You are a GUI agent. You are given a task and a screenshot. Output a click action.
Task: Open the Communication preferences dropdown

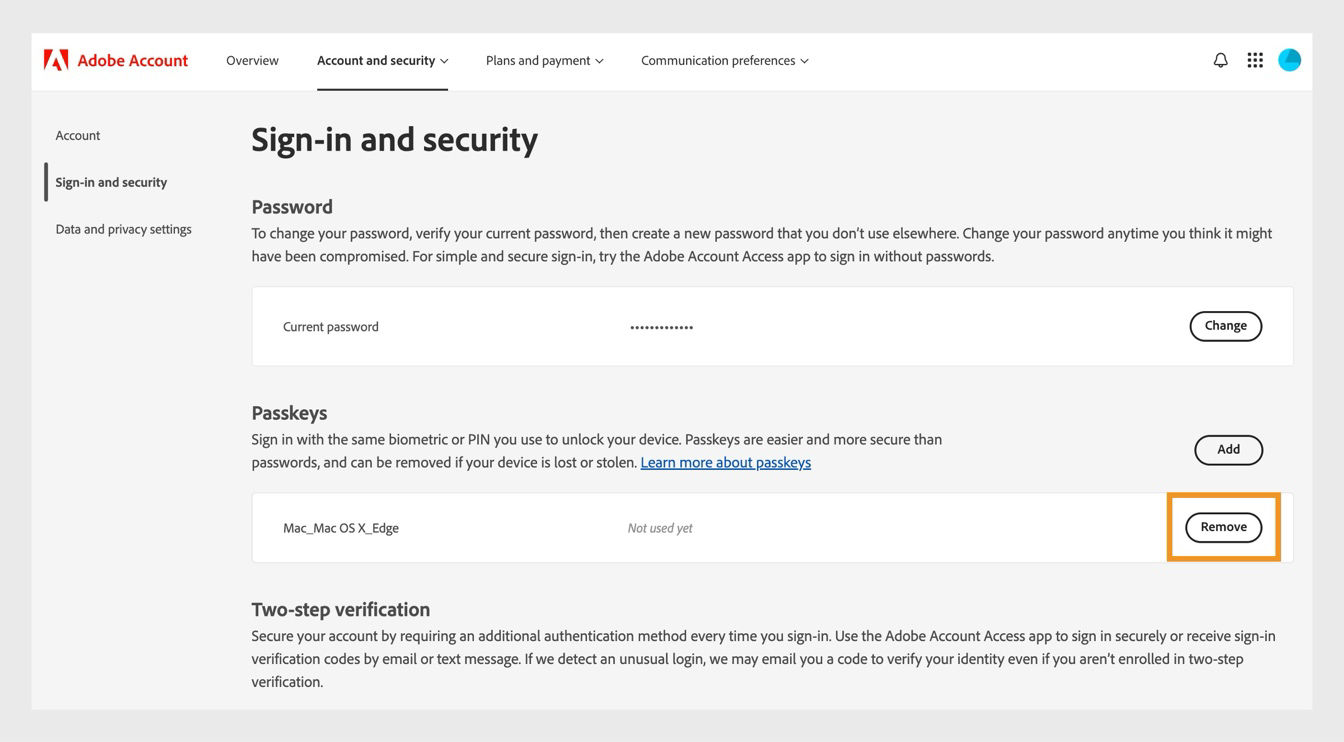coord(723,60)
